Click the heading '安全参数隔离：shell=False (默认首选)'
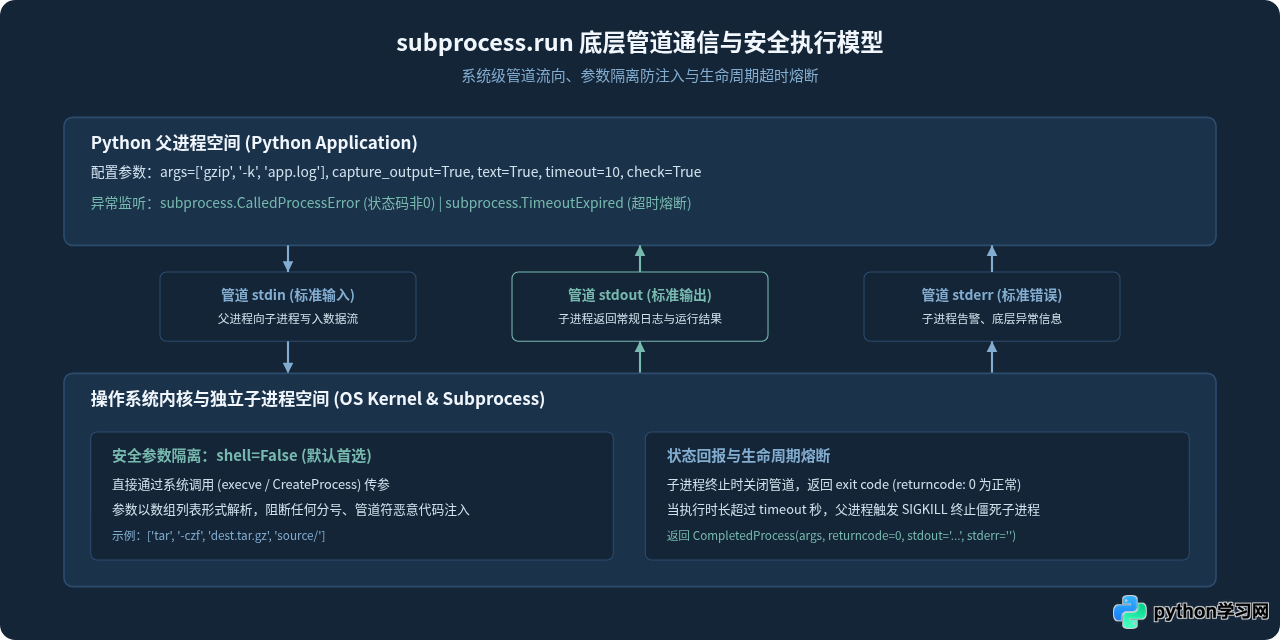Screen dimensions: 1280x640 [x=242, y=456]
